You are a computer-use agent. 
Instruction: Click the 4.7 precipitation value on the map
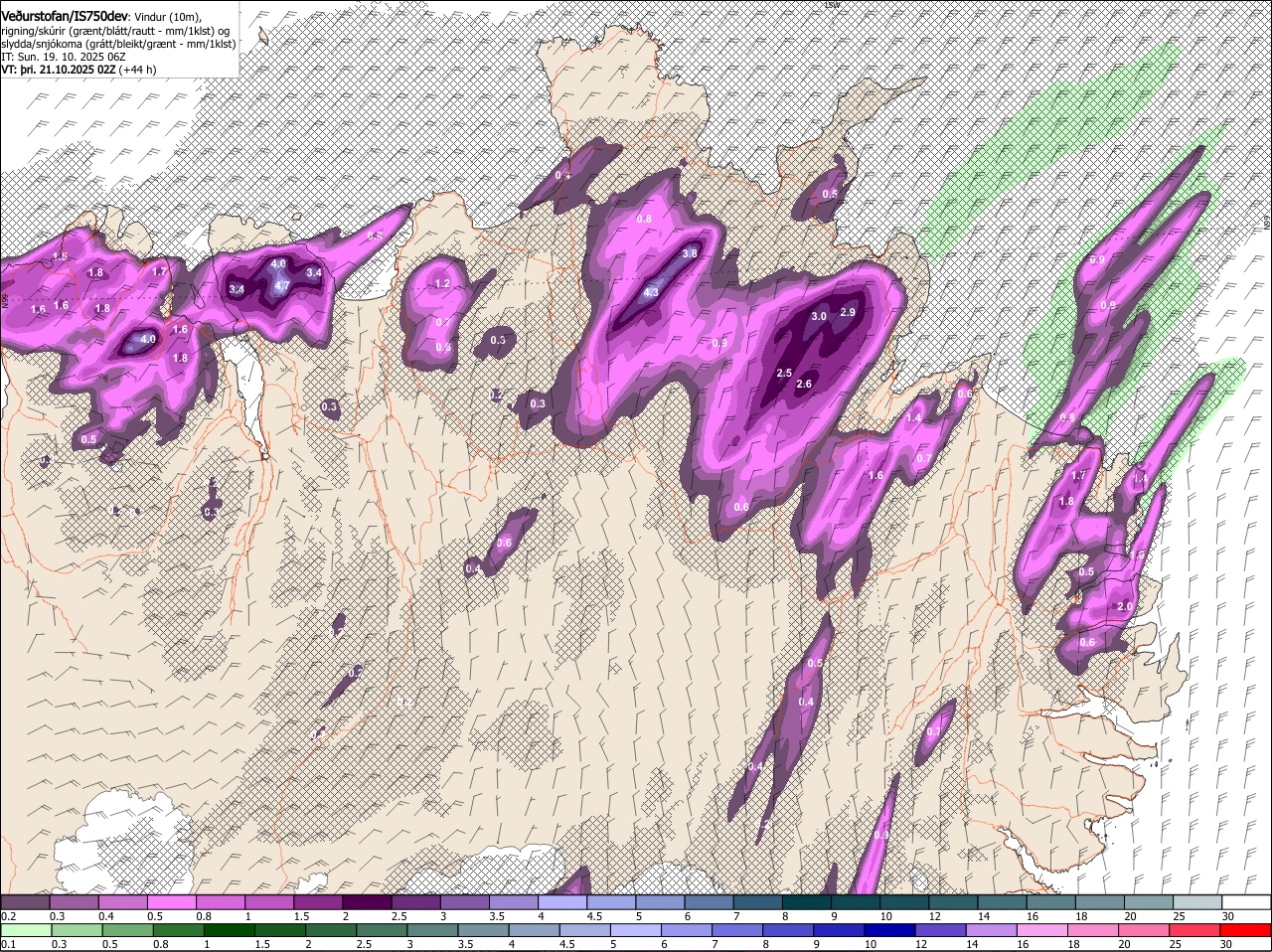point(281,286)
